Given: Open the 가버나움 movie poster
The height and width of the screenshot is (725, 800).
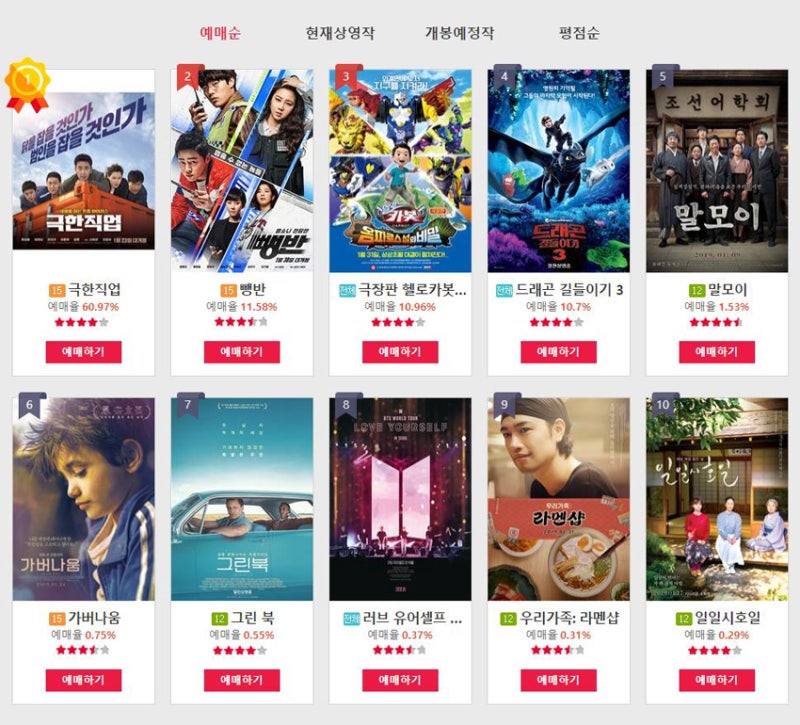Looking at the screenshot, I should pos(84,499).
